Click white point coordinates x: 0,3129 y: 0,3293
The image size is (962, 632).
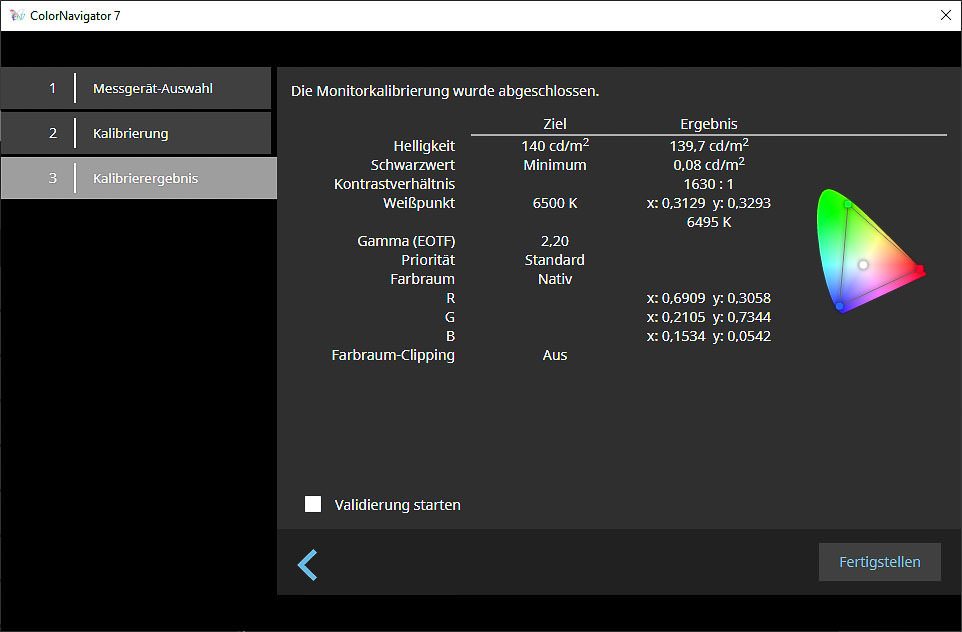(x=709, y=203)
